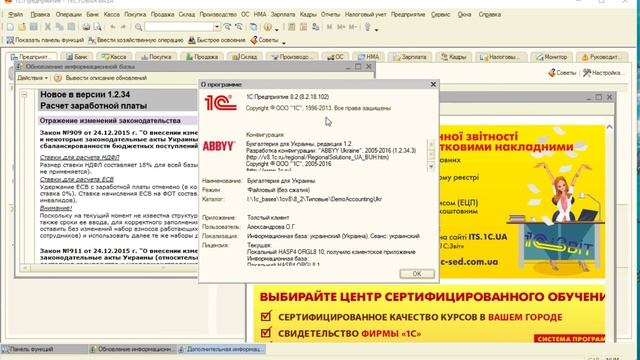Open Советы in the command toolbar

pos(264,40)
